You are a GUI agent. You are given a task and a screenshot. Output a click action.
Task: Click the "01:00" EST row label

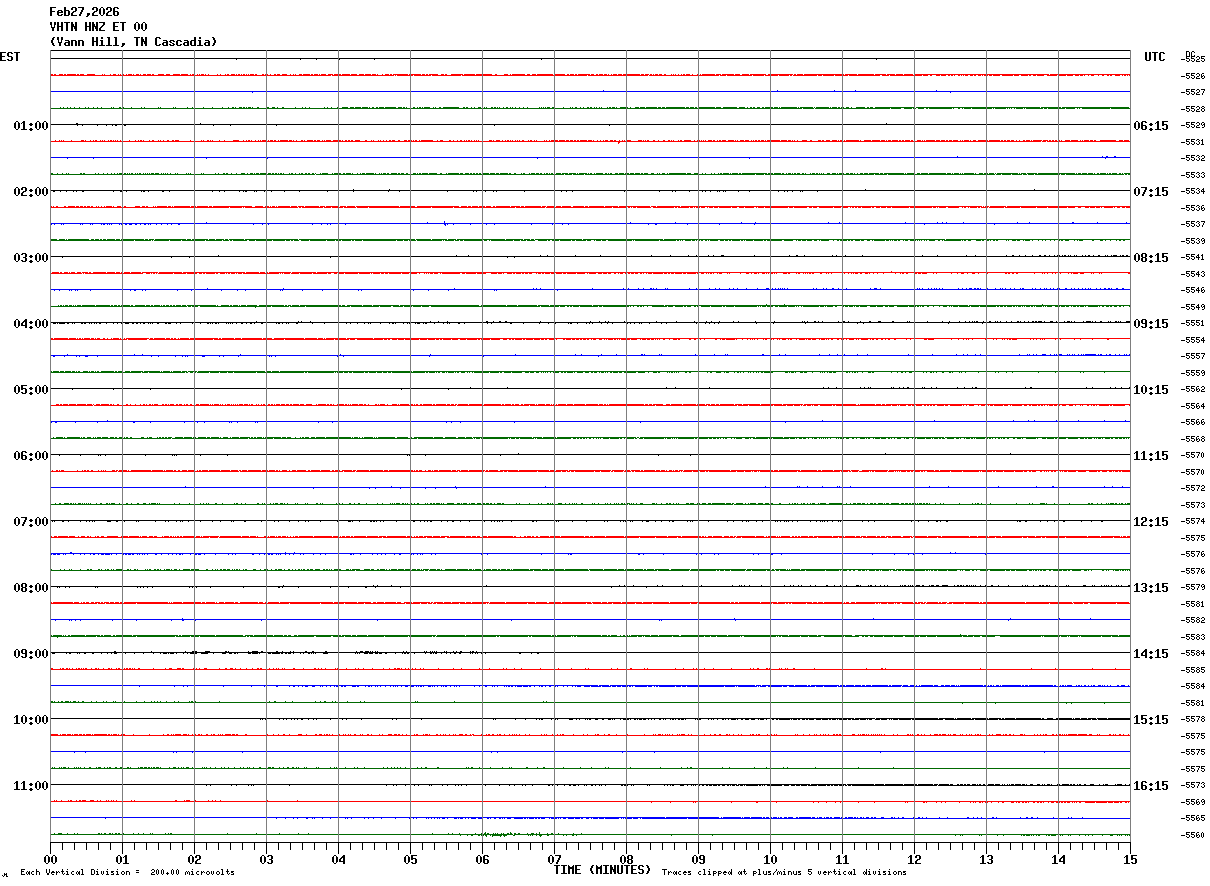(x=31, y=126)
